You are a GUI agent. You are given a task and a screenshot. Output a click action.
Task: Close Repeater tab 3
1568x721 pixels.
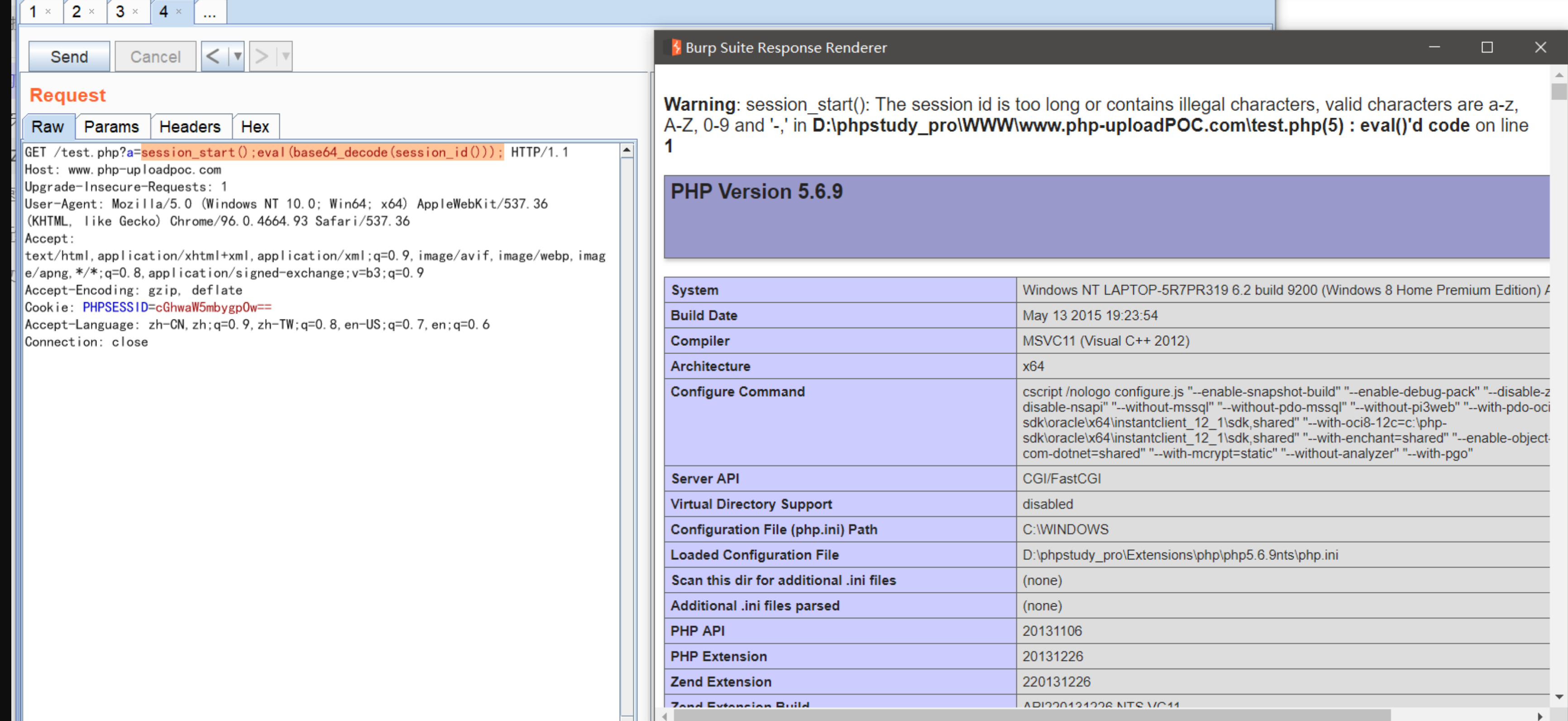tap(135, 12)
